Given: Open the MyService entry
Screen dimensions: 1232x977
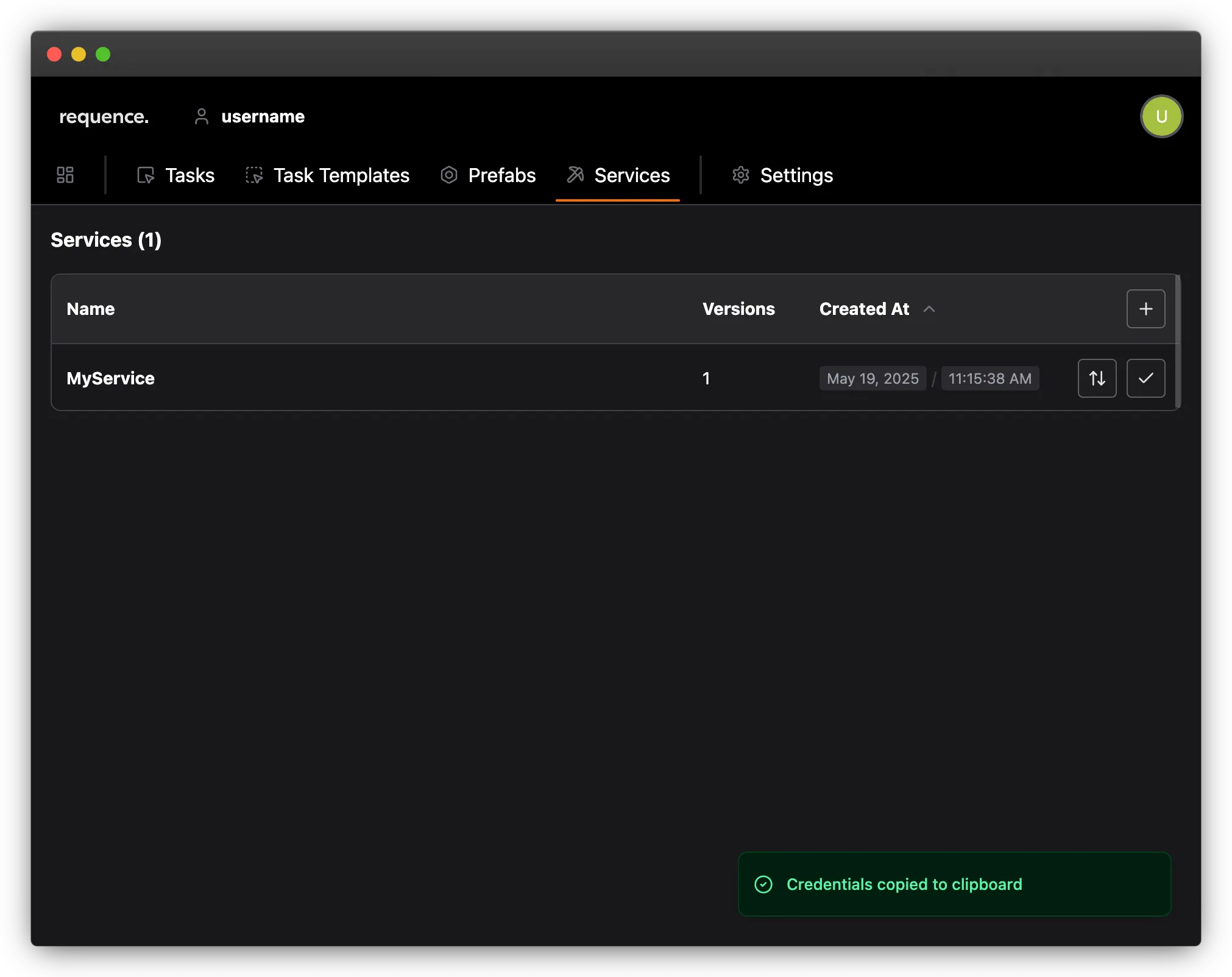Looking at the screenshot, I should click(x=111, y=378).
